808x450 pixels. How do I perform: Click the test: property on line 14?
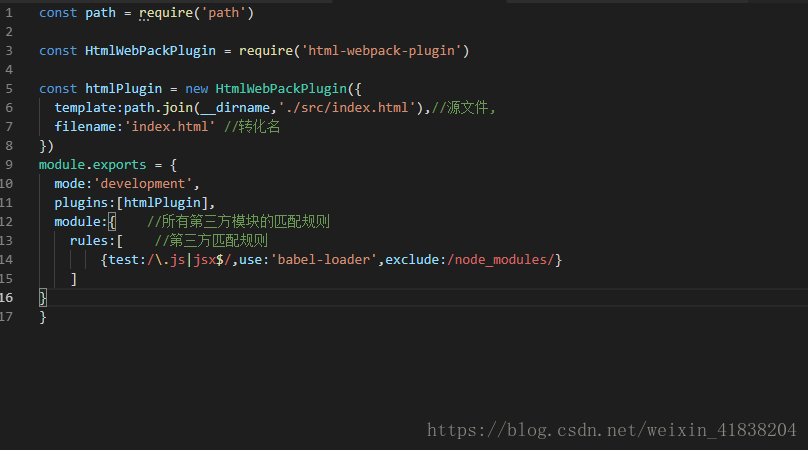point(127,260)
